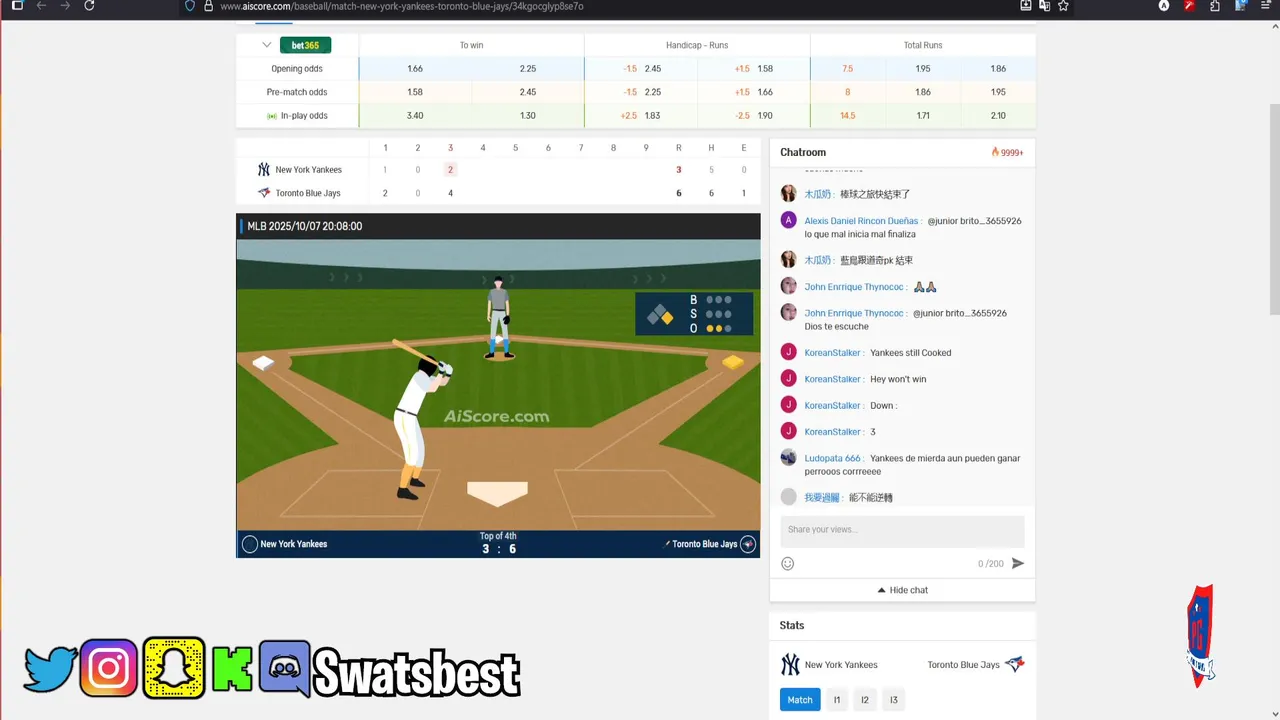
Task: Click the purple A avatar of Alexis
Action: click(789, 220)
